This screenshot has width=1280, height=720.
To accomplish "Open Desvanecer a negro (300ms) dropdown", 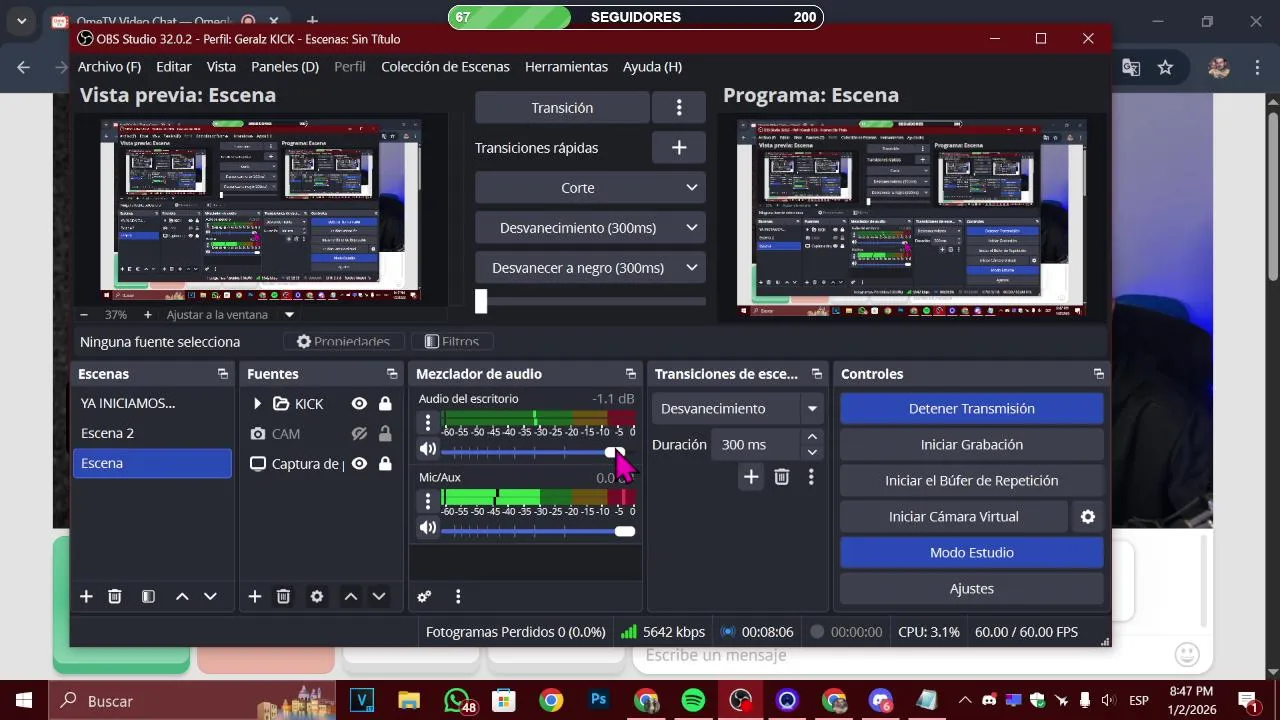I will tap(590, 267).
